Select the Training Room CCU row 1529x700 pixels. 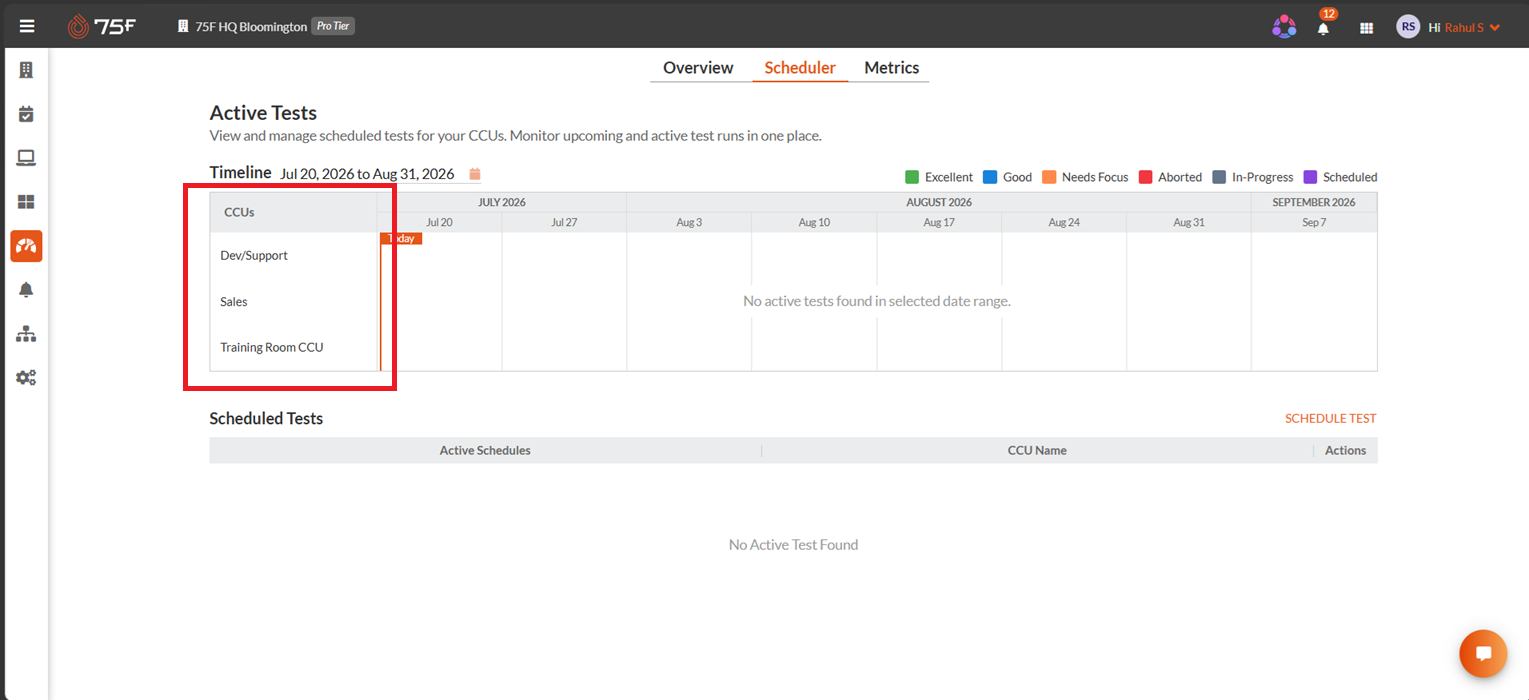[293, 348]
